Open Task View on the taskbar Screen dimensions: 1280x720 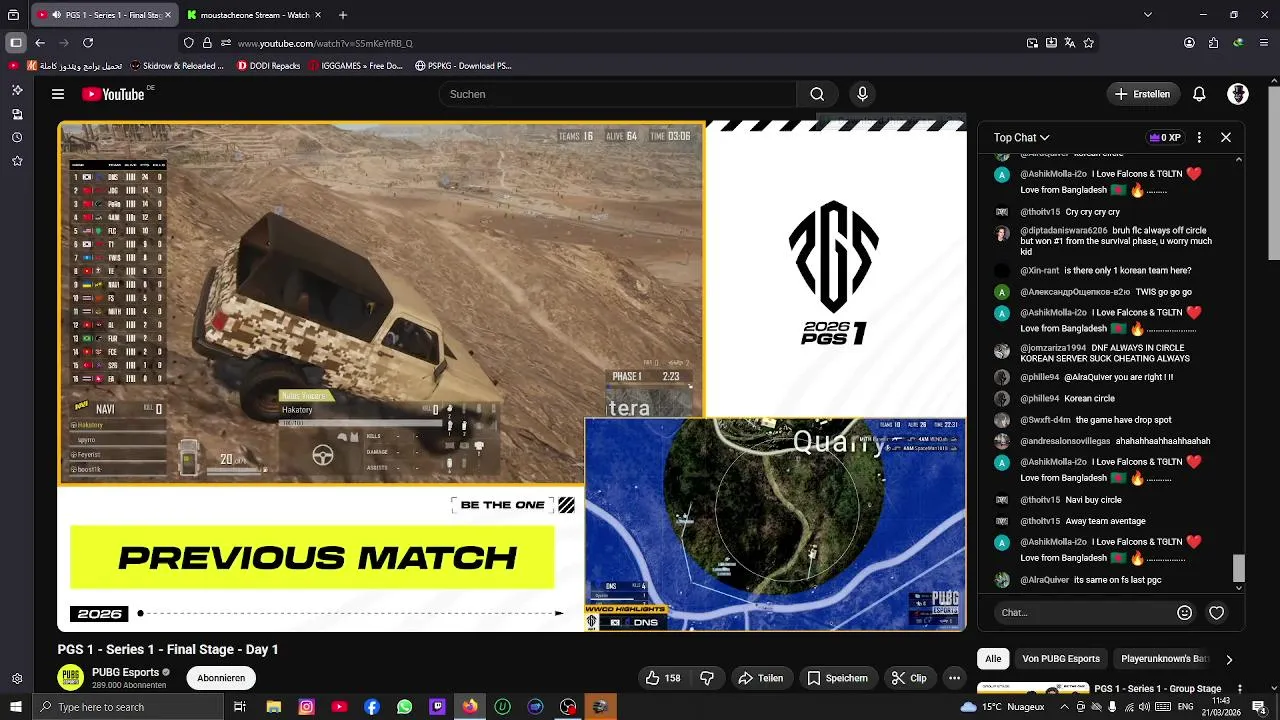point(240,707)
